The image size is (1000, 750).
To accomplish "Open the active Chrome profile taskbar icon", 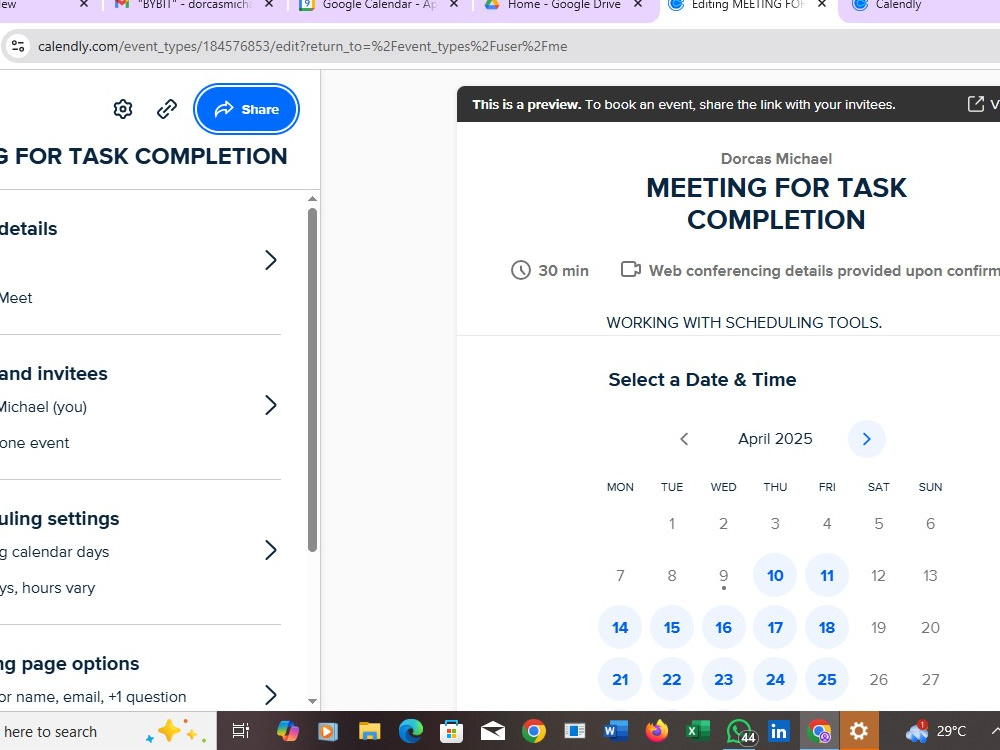I will pos(818,731).
